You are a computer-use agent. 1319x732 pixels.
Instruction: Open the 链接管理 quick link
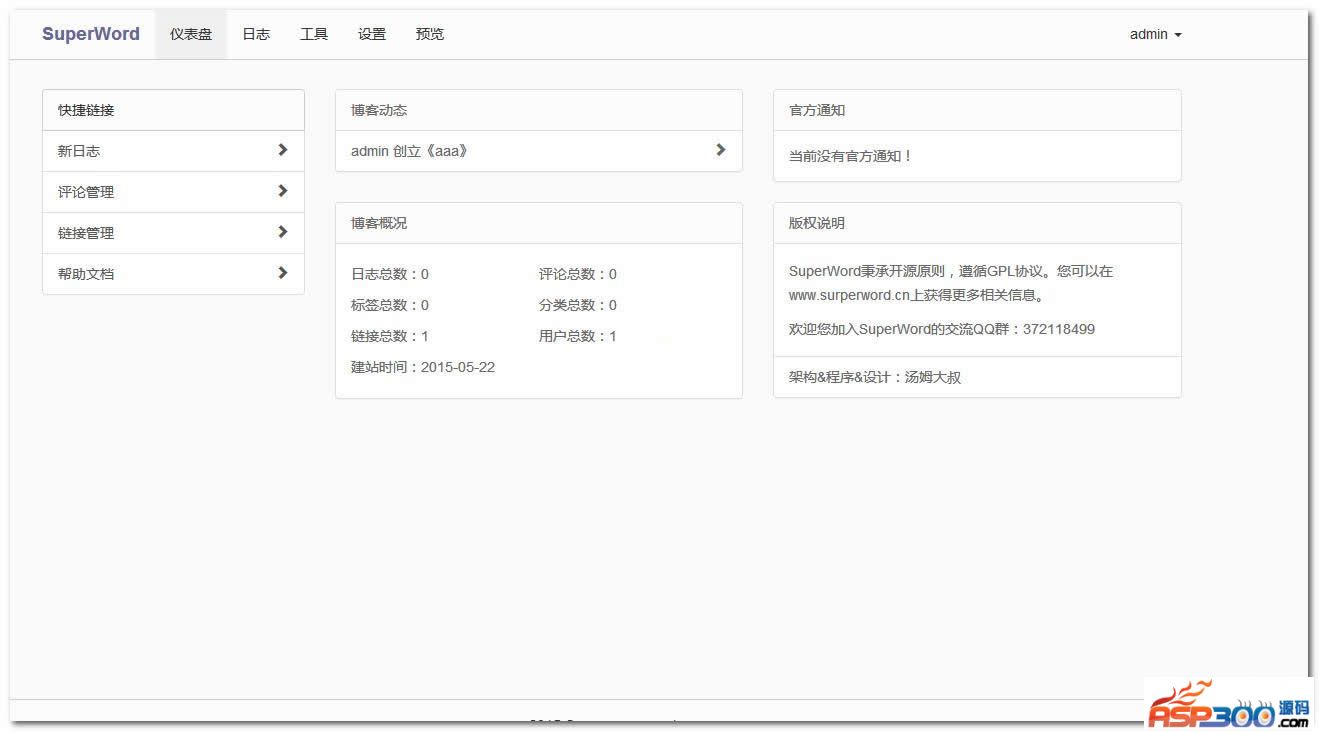point(86,233)
